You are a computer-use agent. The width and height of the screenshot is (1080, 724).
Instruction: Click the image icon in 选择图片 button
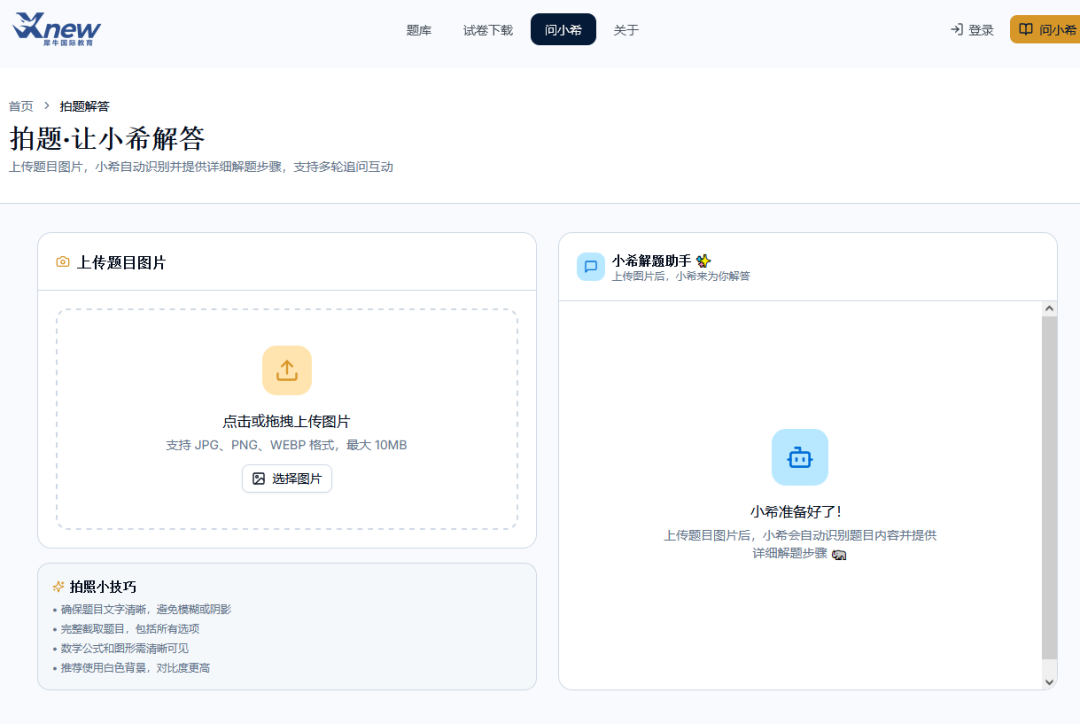[x=258, y=479]
